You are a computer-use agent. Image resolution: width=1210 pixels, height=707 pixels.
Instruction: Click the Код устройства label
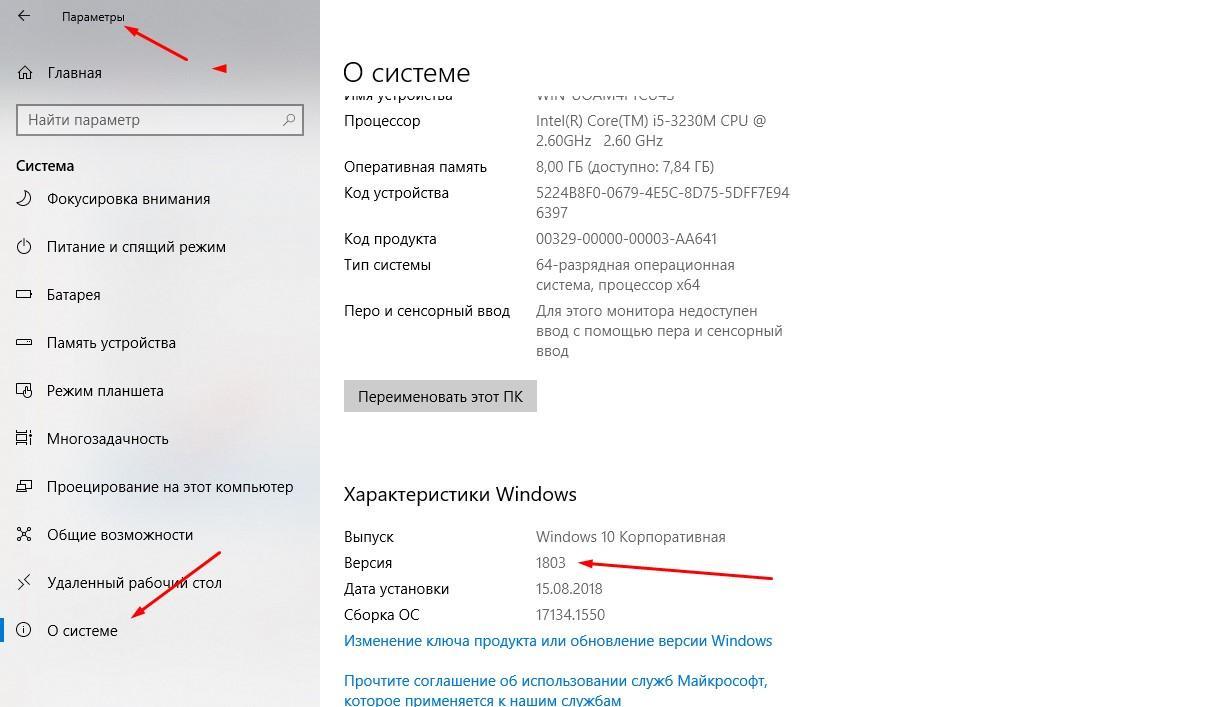click(396, 192)
